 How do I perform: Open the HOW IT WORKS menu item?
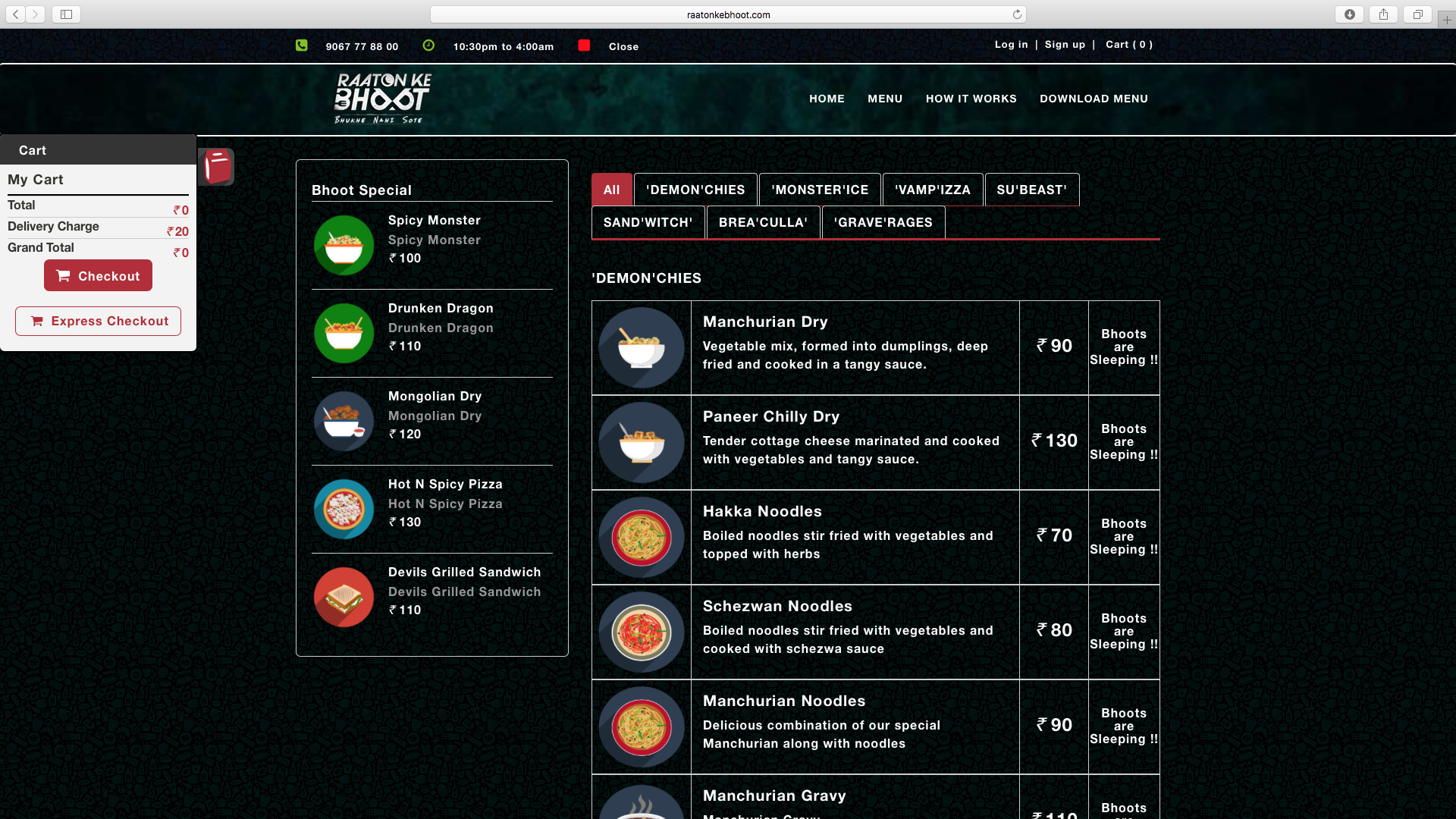pos(971,99)
